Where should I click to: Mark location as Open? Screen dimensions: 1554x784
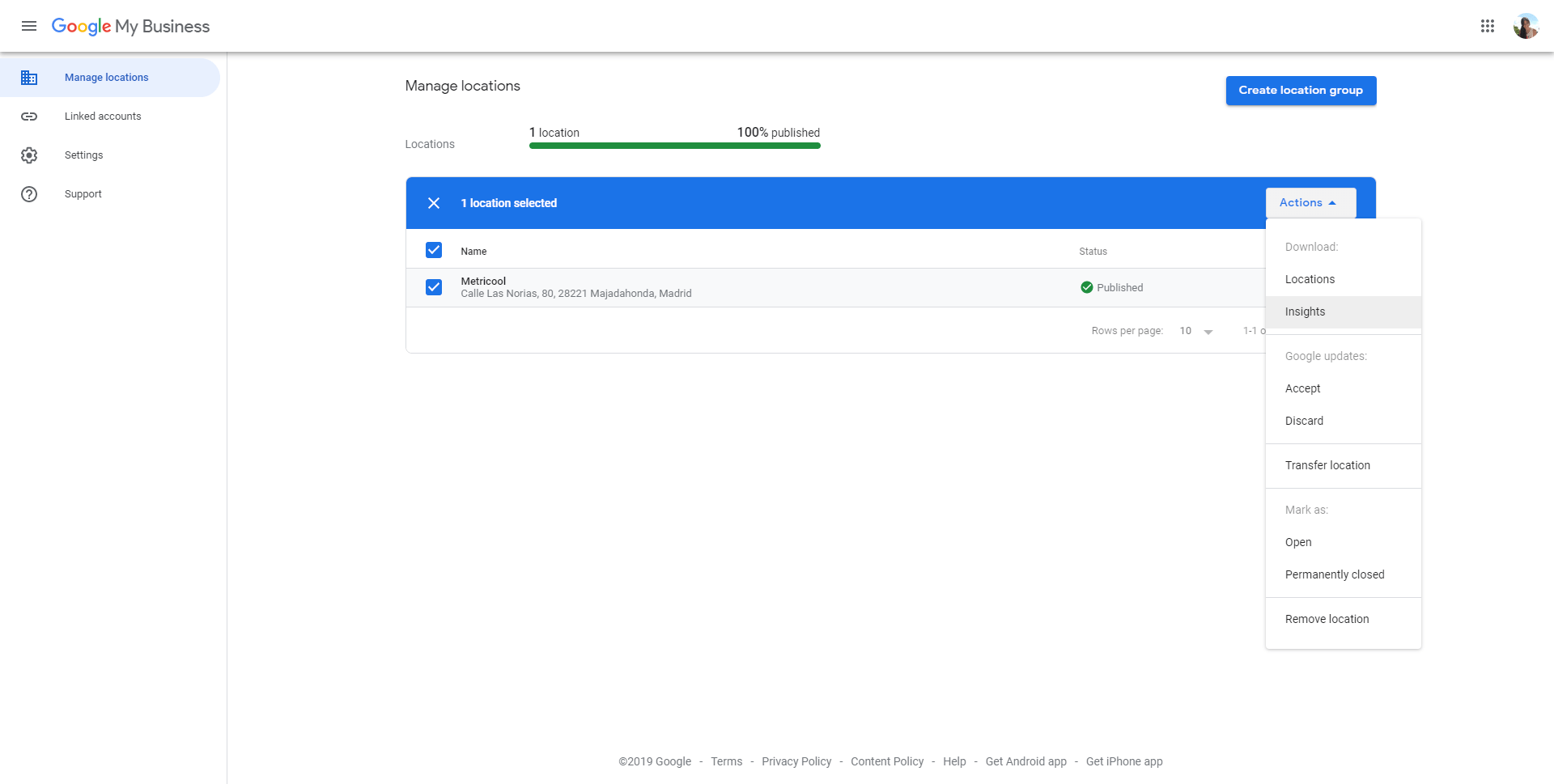[x=1344, y=542]
